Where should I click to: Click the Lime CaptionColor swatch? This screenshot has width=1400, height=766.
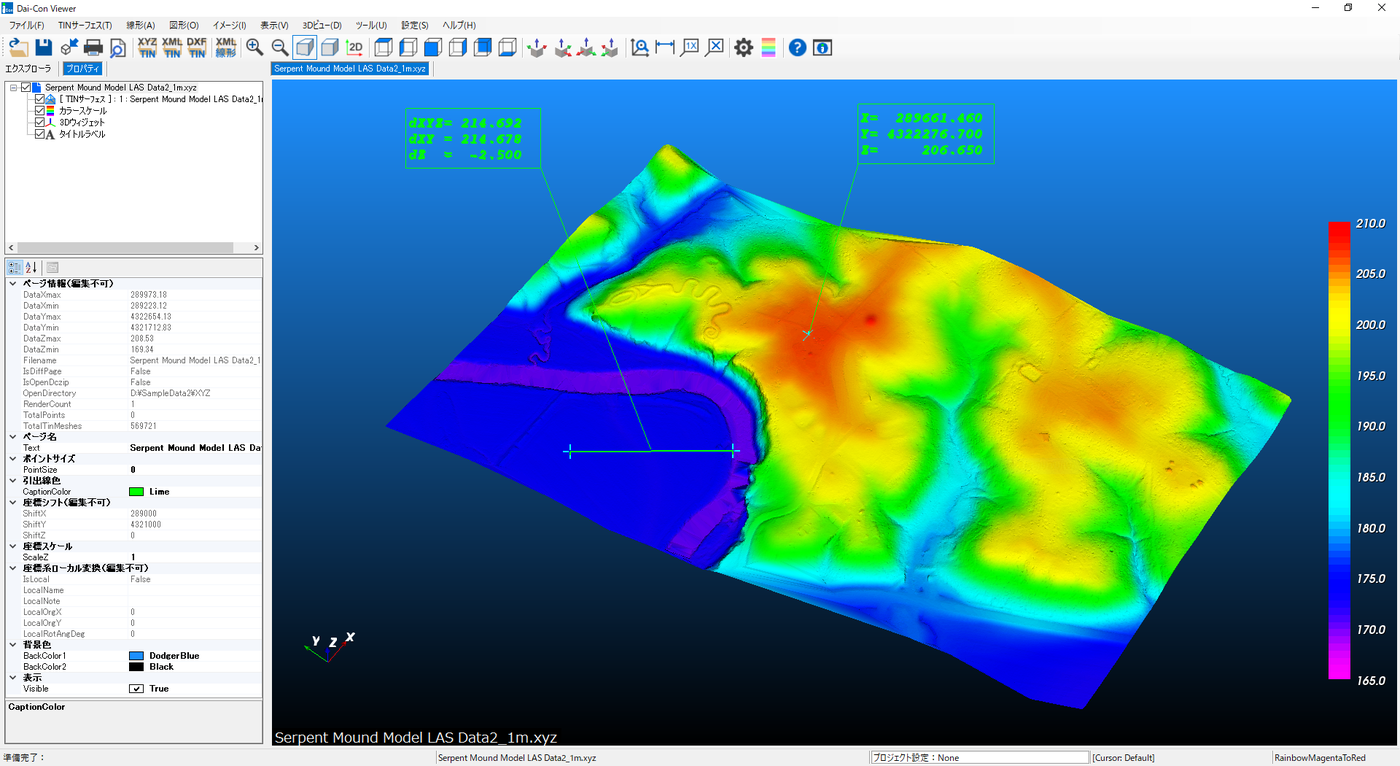click(x=137, y=492)
